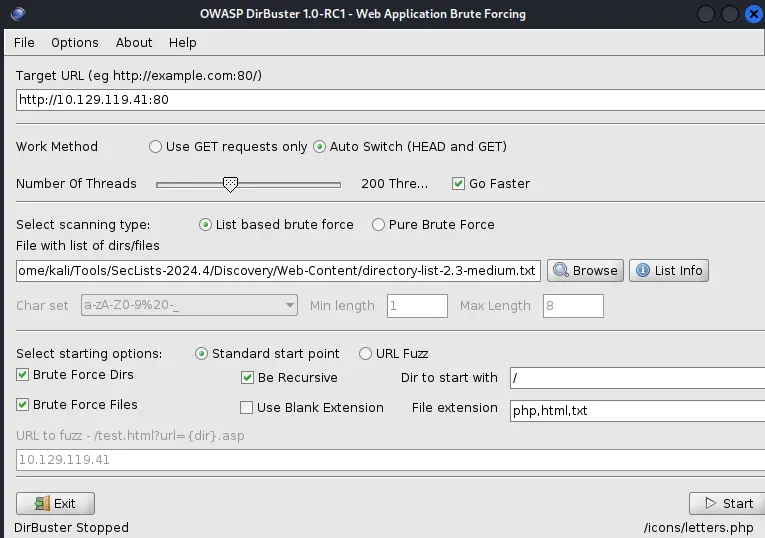Click the 'File with list of dirs/files' label
This screenshot has height=538, width=765.
(88, 245)
